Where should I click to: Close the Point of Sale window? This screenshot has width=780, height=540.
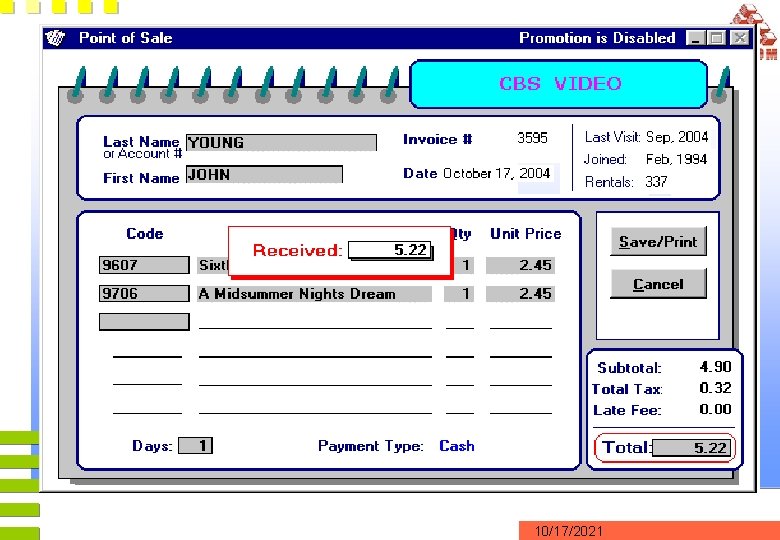740,38
